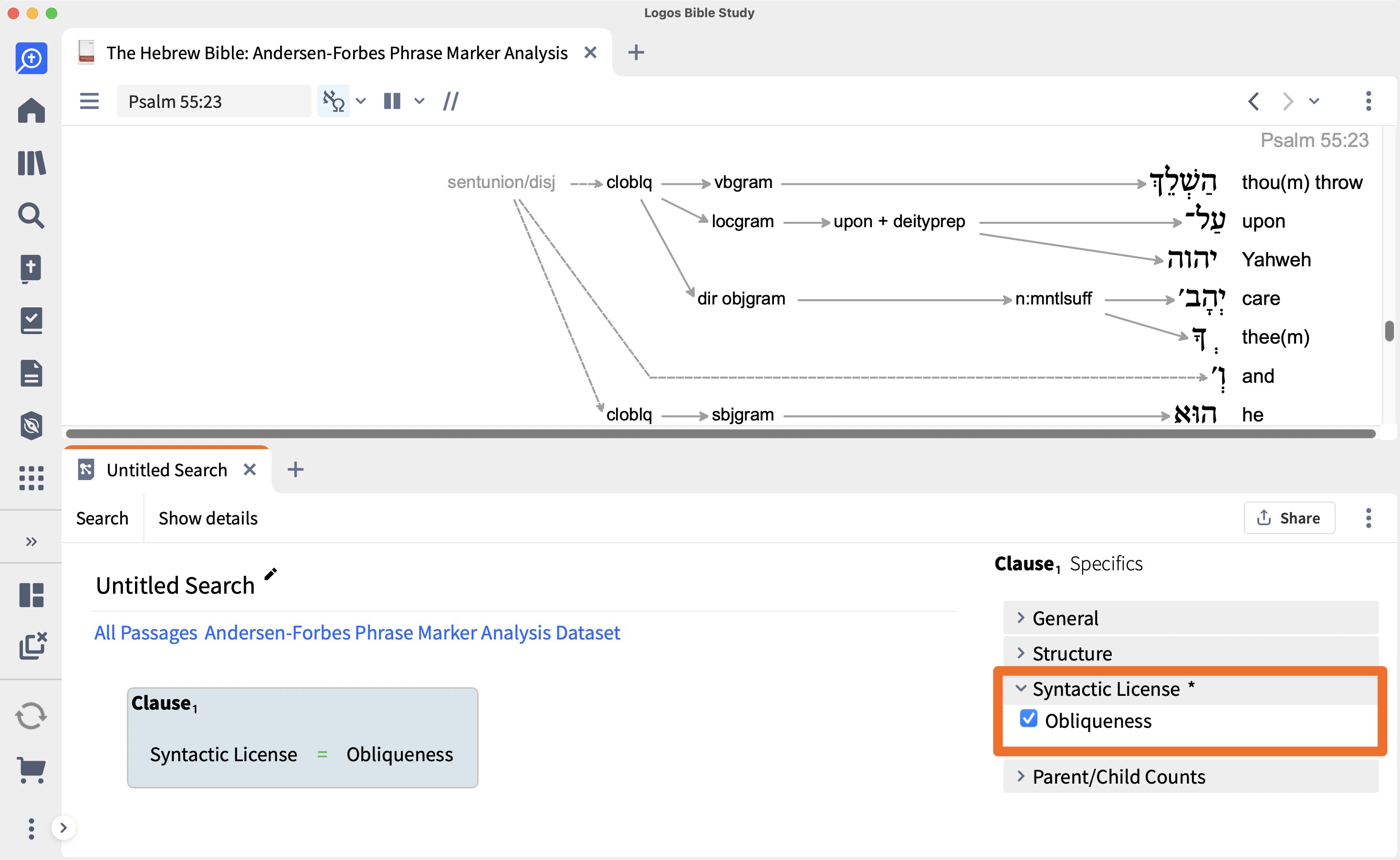
Task: Click the sentunion/disj node
Action: click(501, 182)
